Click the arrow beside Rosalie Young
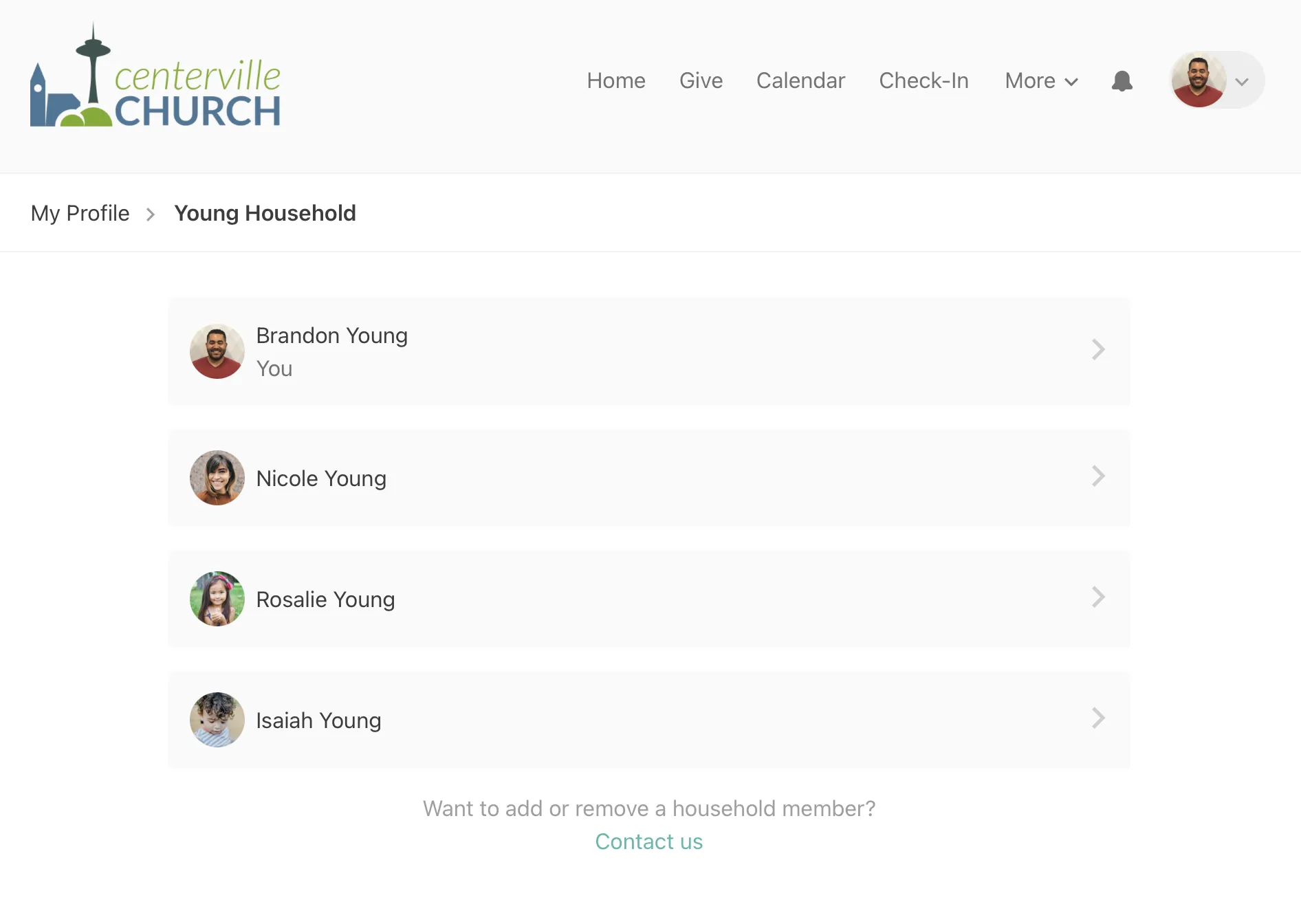Screen dimensions: 1301x924 (x=1098, y=597)
